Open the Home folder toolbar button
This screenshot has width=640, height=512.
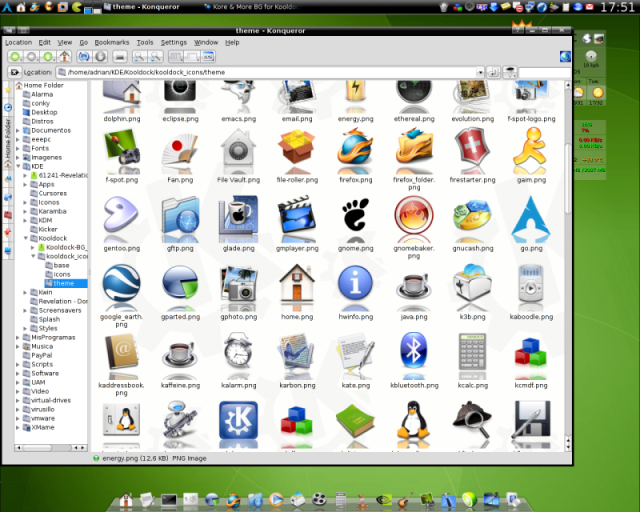click(x=64, y=56)
